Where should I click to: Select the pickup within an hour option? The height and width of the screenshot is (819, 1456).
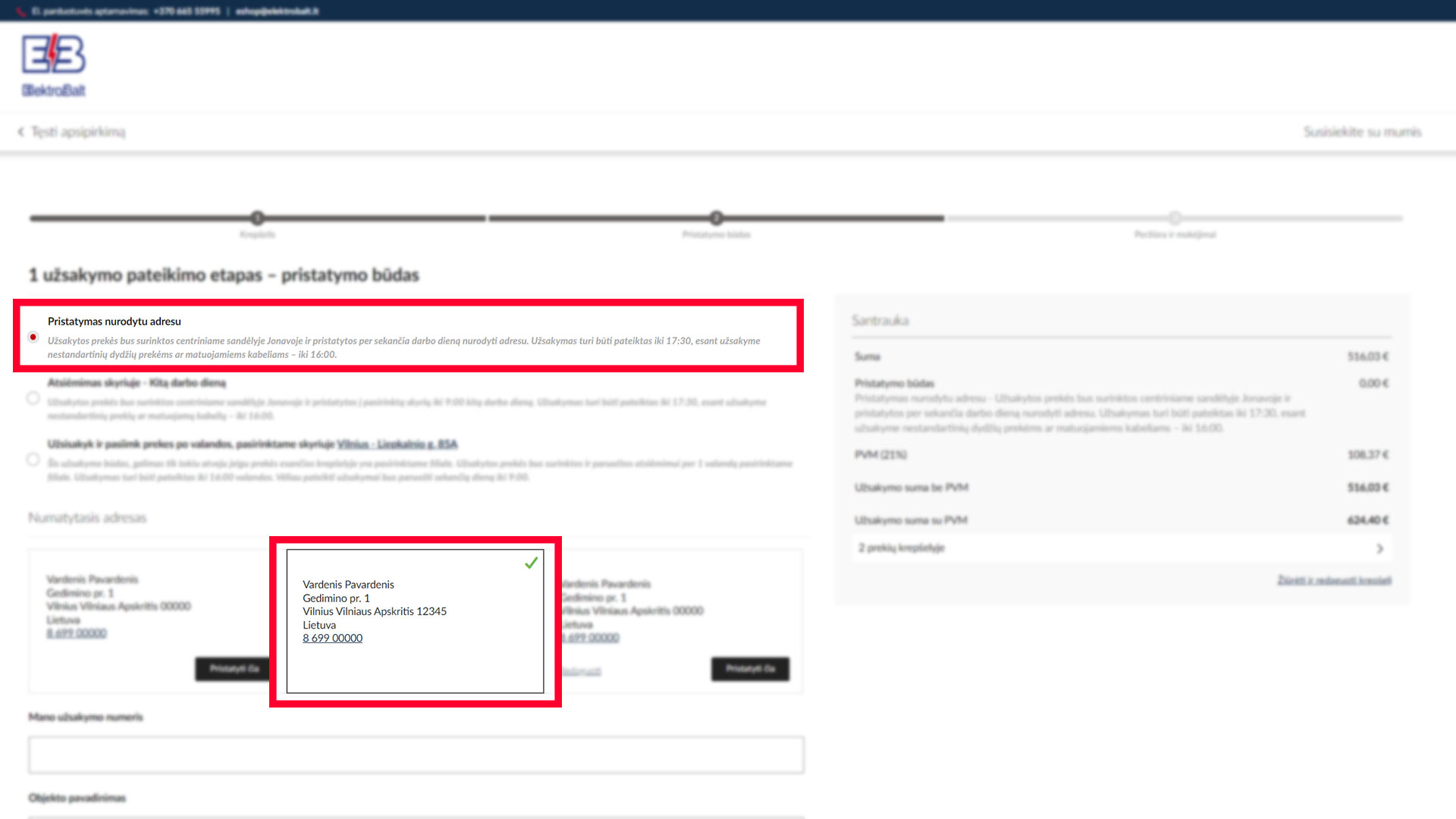(x=33, y=459)
